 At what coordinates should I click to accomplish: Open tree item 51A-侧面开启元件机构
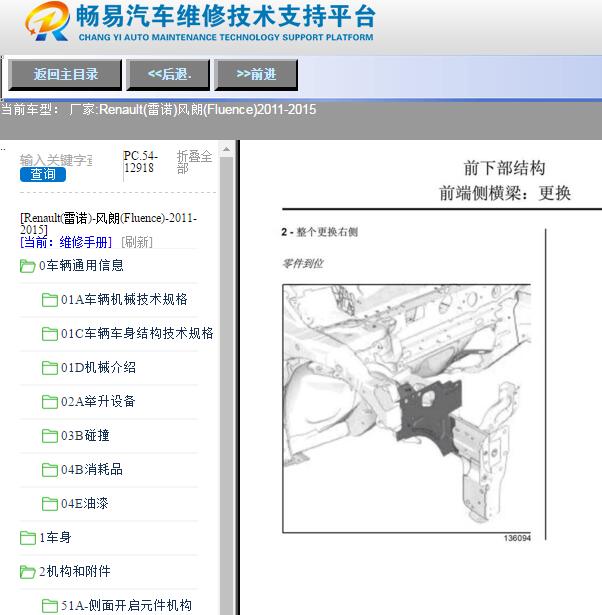click(126, 605)
